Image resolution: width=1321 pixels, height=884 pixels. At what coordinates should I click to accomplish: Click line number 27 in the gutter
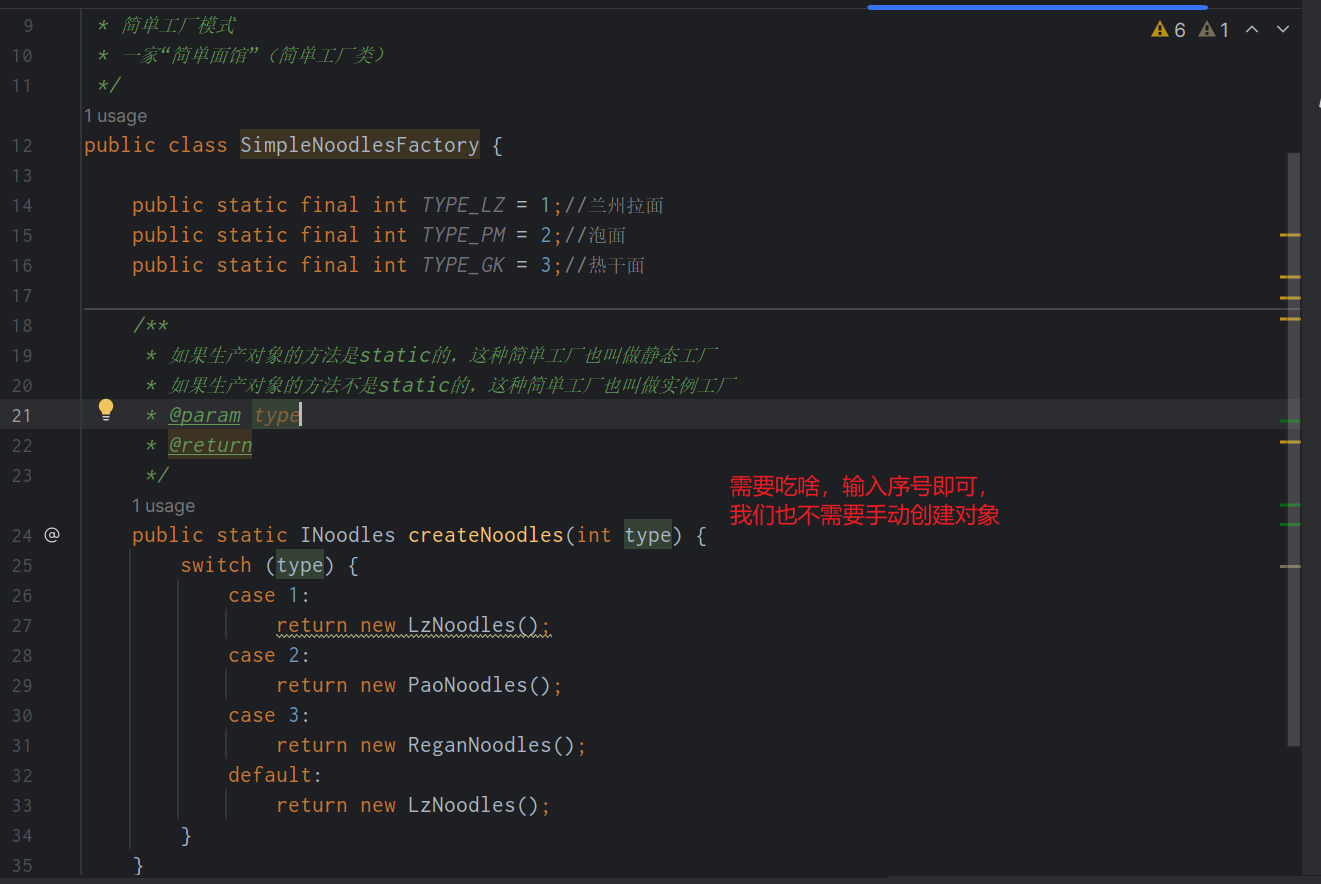pyautogui.click(x=22, y=625)
